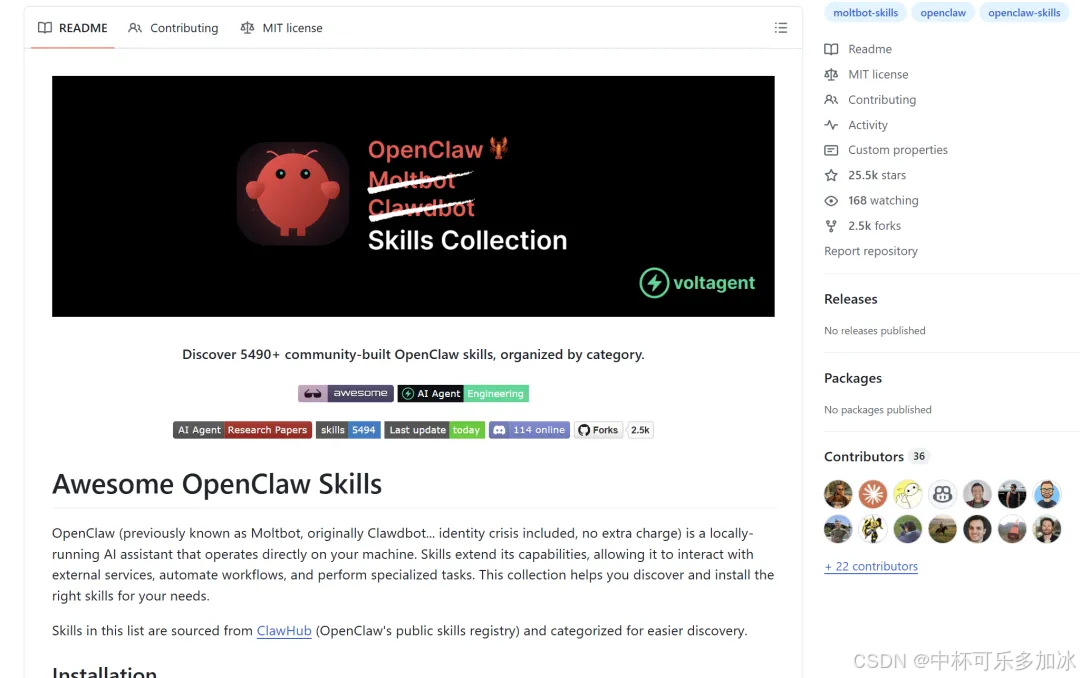This screenshot has width=1080, height=678.
Task: Show all contributors via + 22 contributors
Action: click(871, 566)
